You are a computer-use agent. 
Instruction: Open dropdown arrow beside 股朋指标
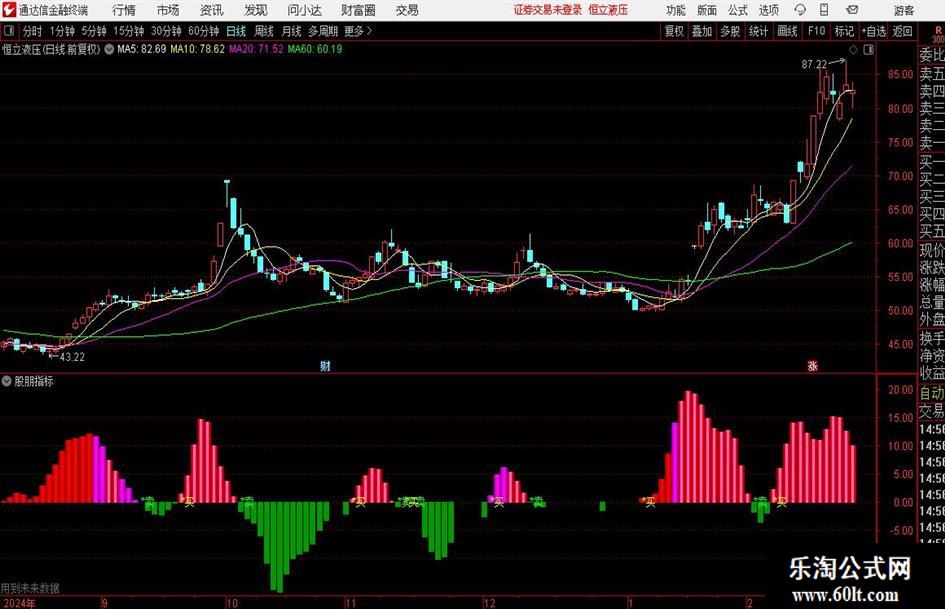point(7,381)
